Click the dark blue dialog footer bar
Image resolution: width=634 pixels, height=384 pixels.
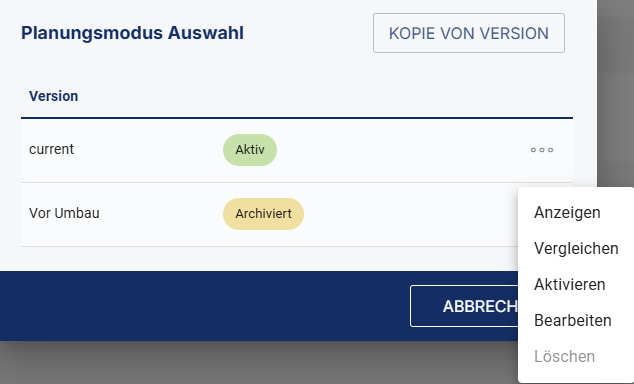(202, 306)
